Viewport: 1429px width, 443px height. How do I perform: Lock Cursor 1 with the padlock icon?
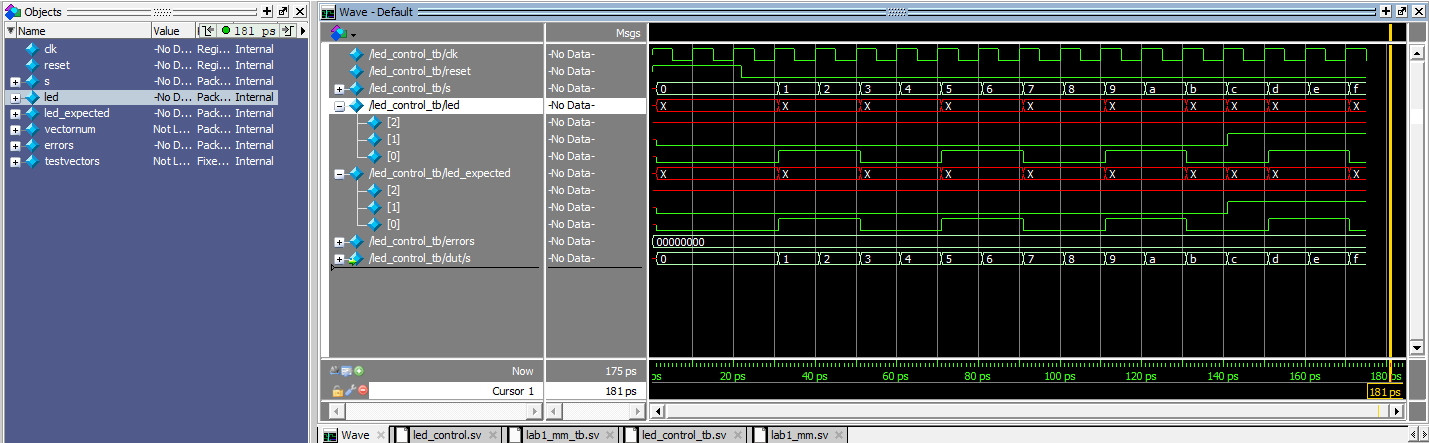point(338,390)
